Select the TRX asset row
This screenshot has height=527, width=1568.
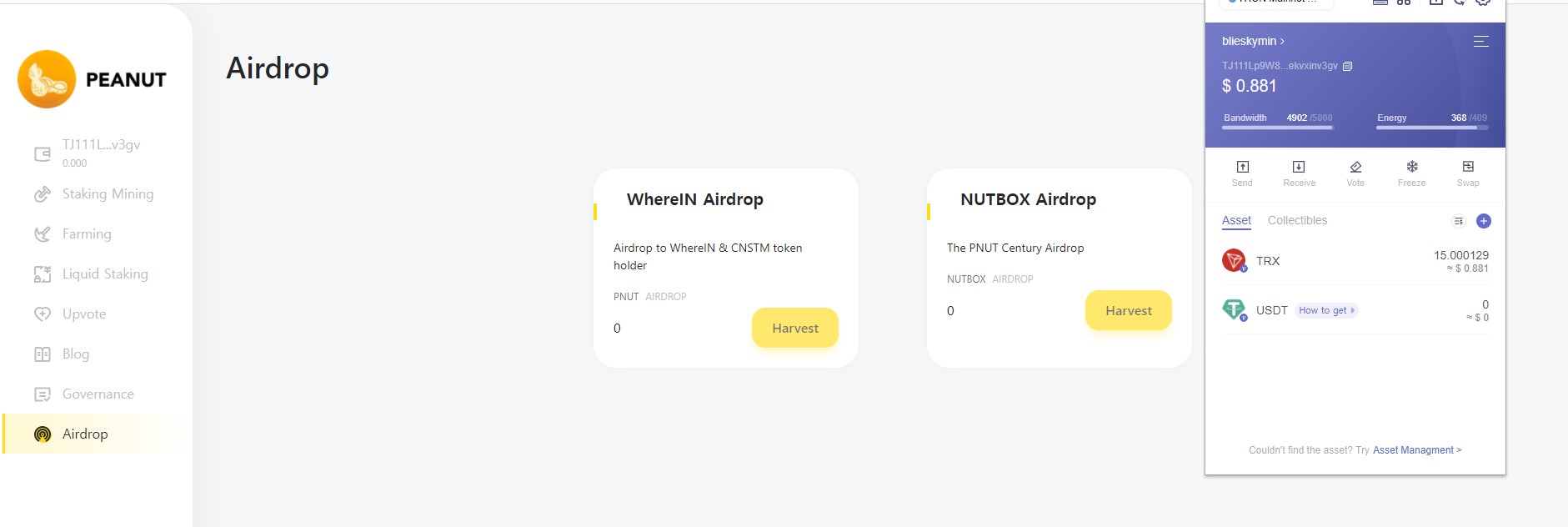(x=1355, y=261)
